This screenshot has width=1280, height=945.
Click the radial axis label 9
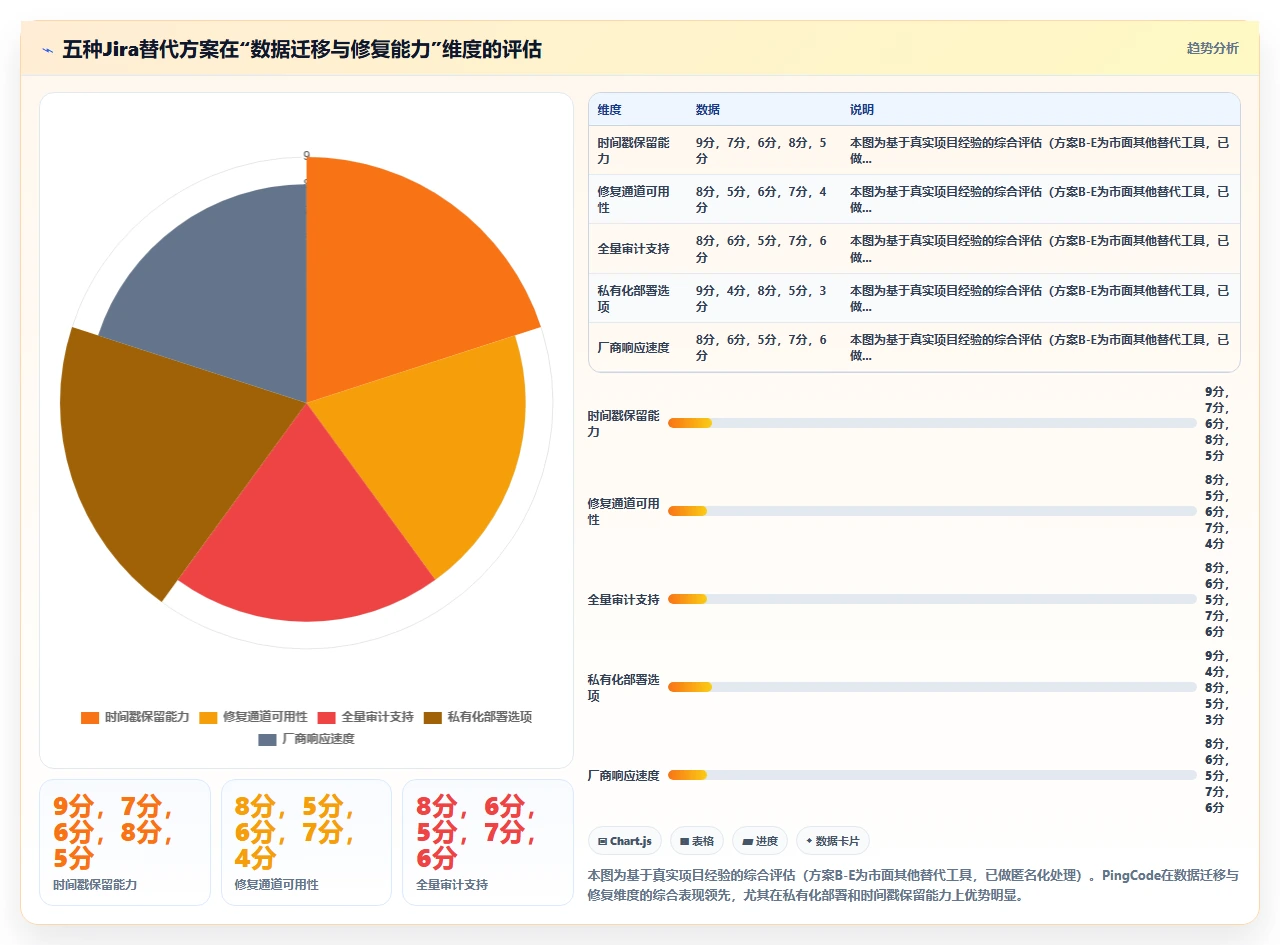click(x=306, y=155)
